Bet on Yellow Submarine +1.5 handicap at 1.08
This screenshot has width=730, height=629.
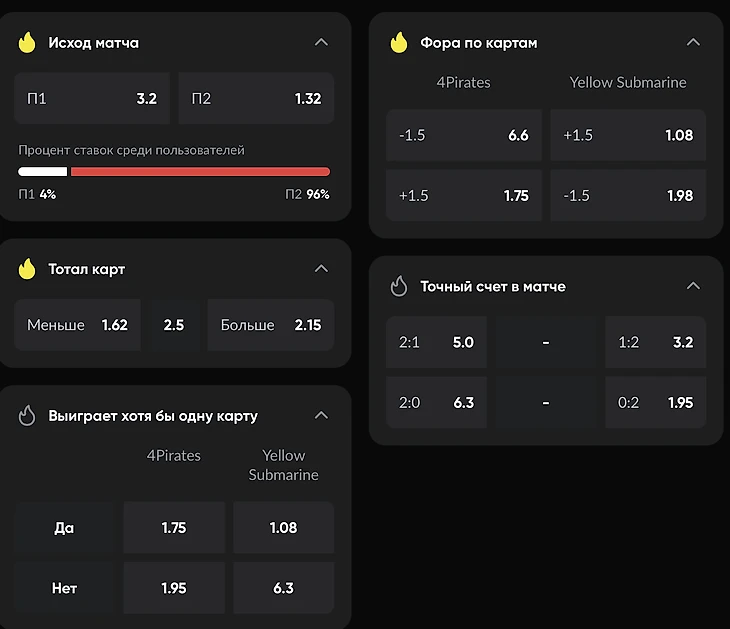(x=627, y=135)
